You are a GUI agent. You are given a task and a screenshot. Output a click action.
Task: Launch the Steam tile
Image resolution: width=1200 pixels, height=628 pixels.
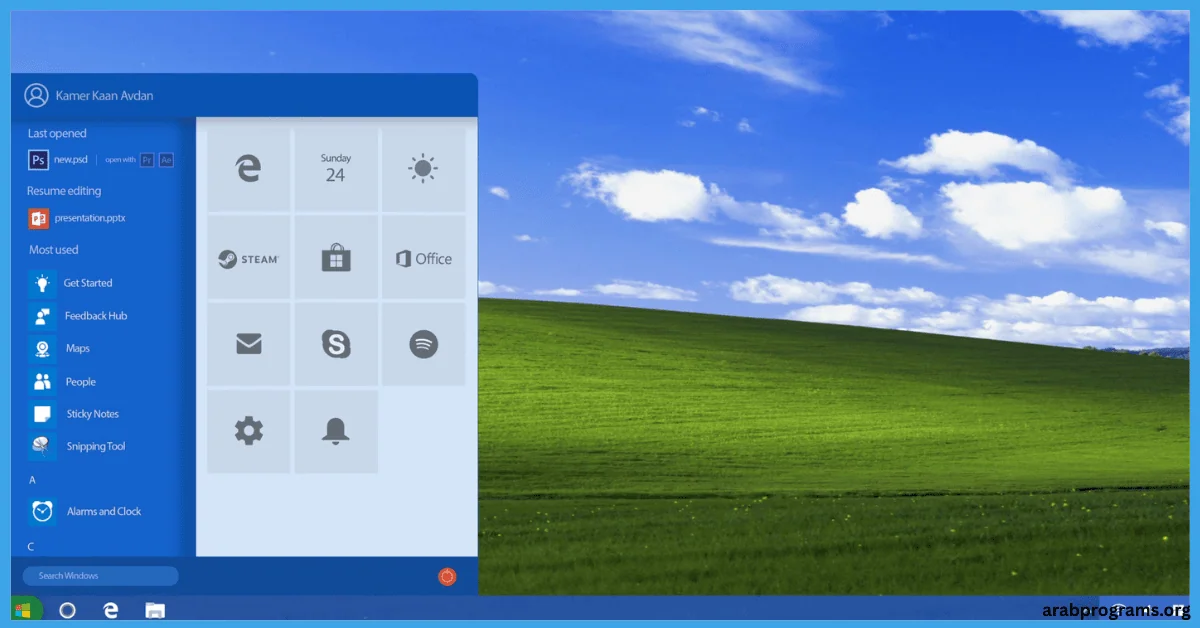(x=248, y=257)
